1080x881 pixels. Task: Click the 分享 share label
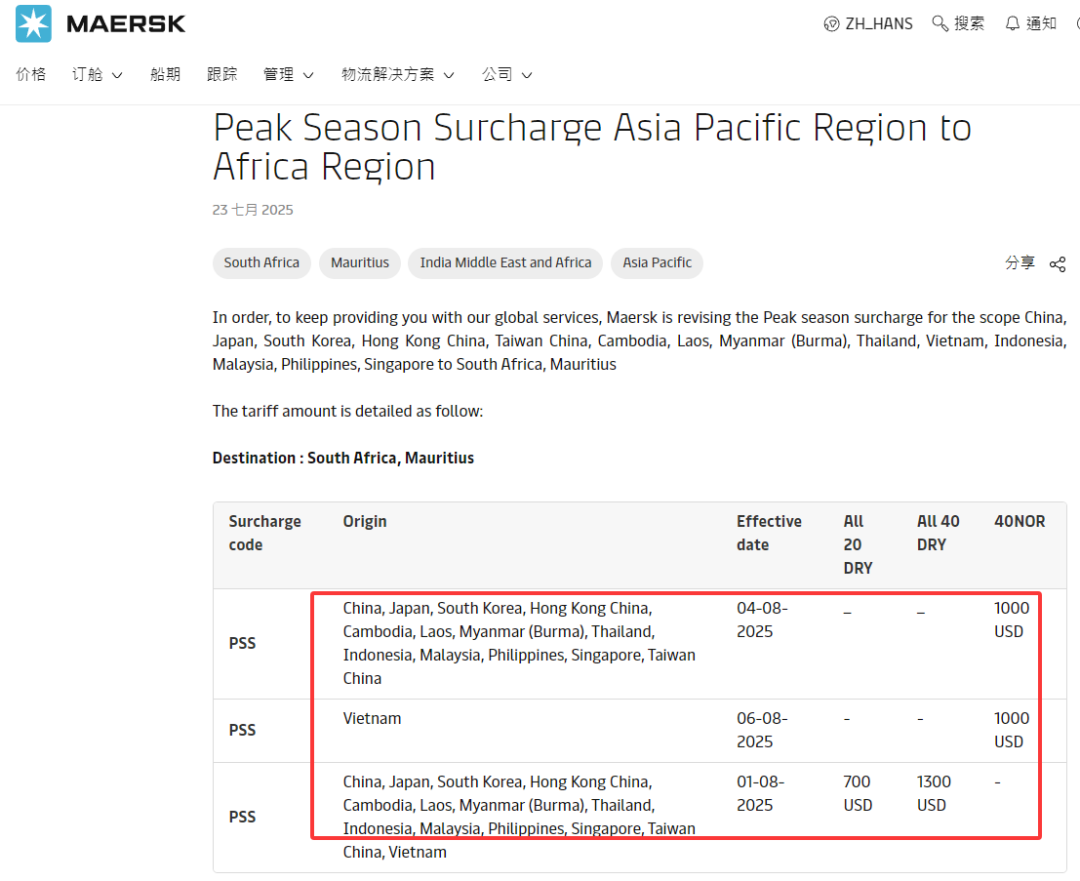[1019, 262]
